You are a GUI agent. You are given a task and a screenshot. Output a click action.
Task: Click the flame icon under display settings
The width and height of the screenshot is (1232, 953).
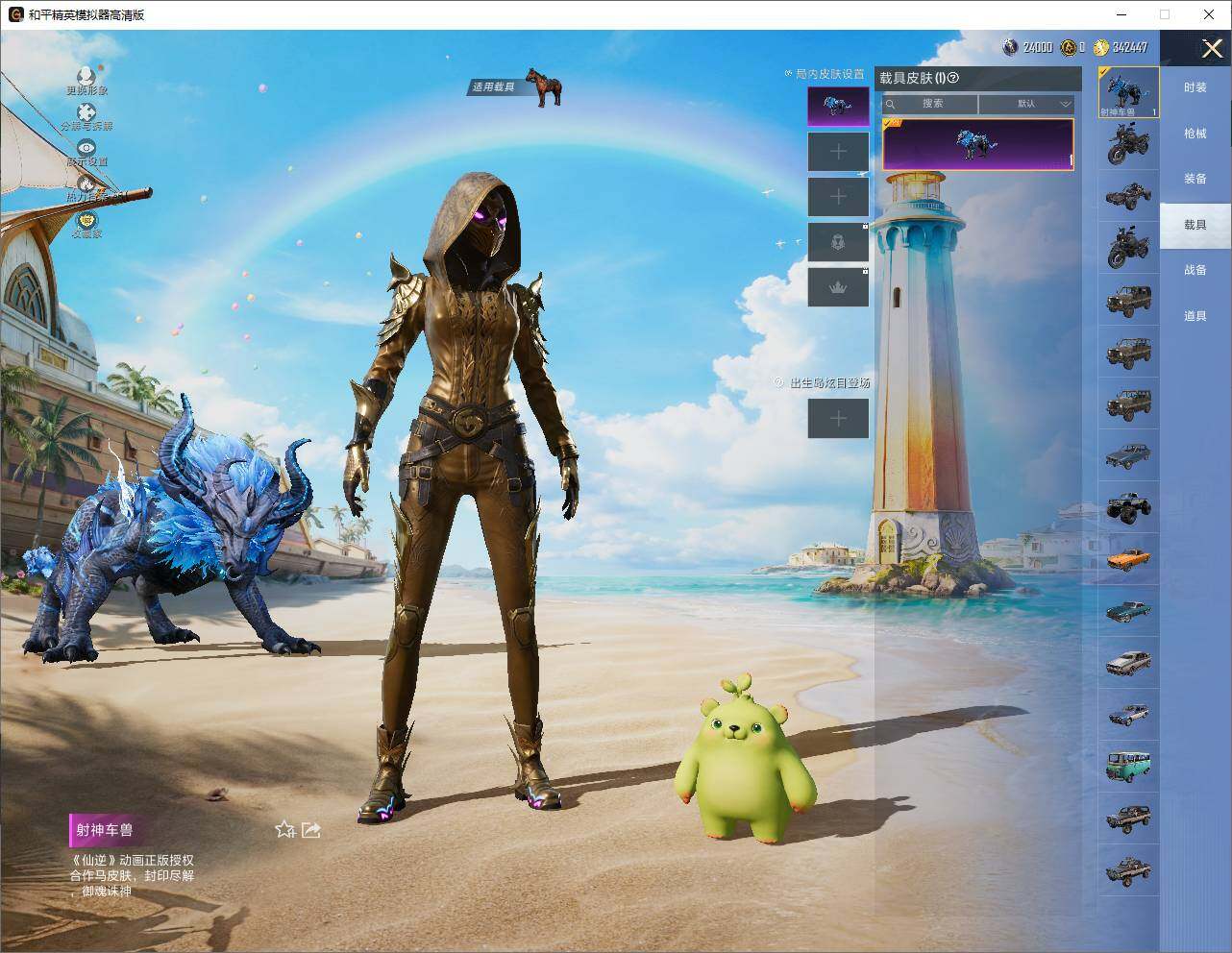point(86,183)
